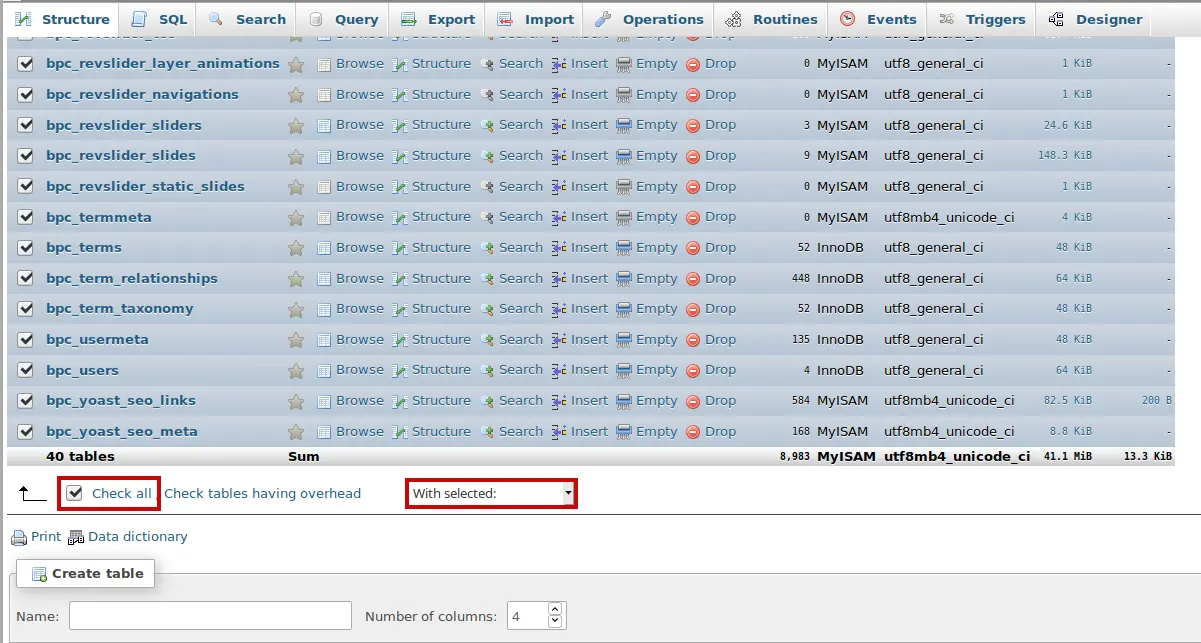Click Drop icon for bpc_revslider_layer_animations
The width and height of the screenshot is (1201, 643).
[693, 64]
